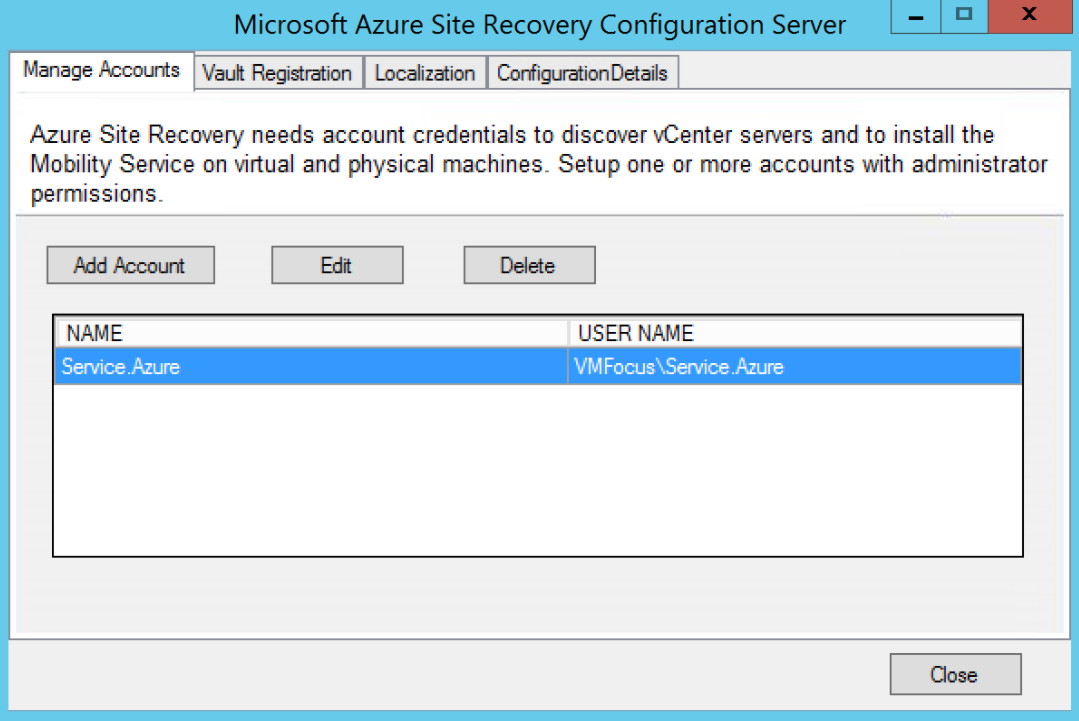Minimize the Configuration Server window
Image resolution: width=1079 pixels, height=721 pixels.
point(914,16)
